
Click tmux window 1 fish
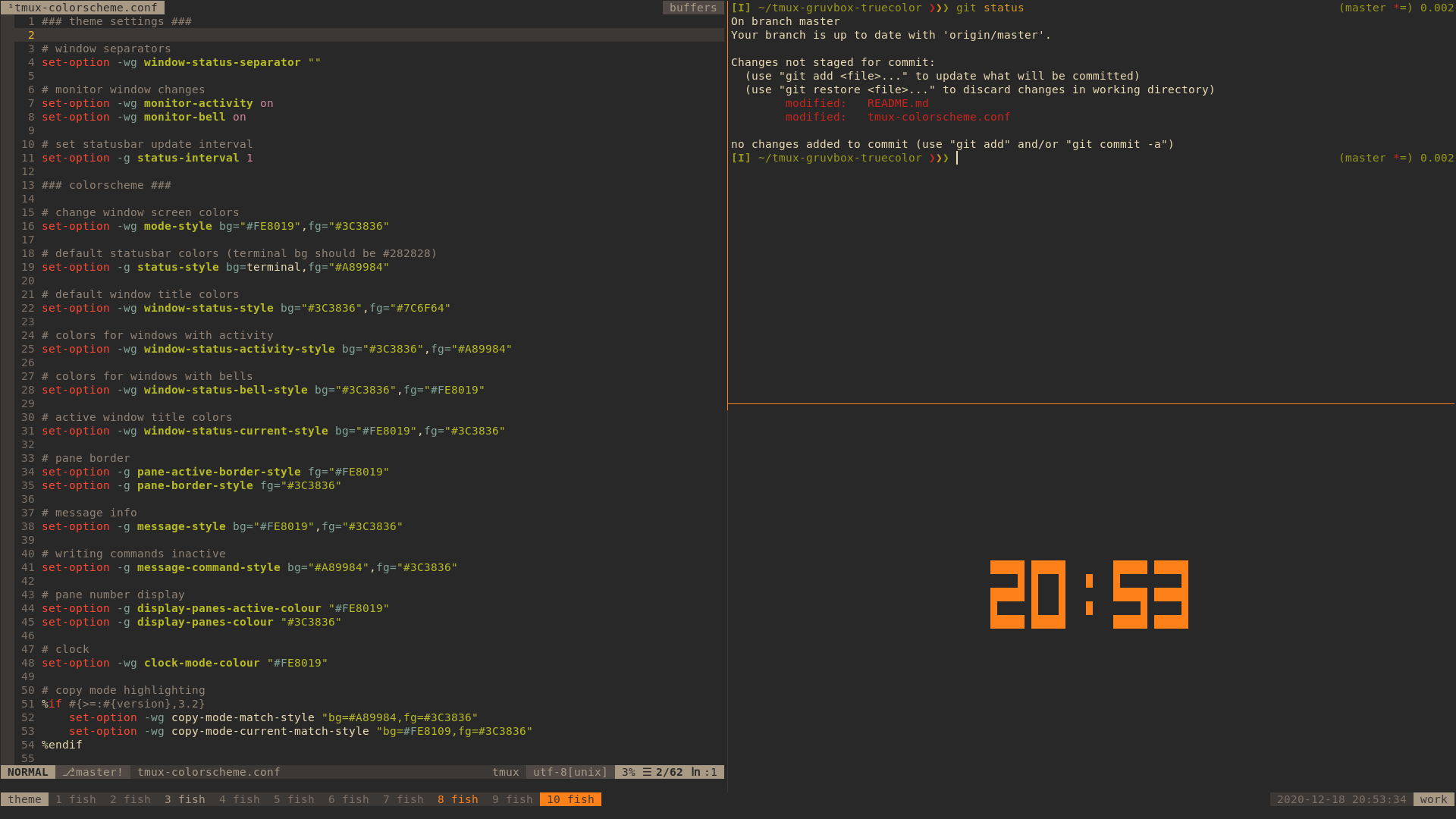[76, 799]
